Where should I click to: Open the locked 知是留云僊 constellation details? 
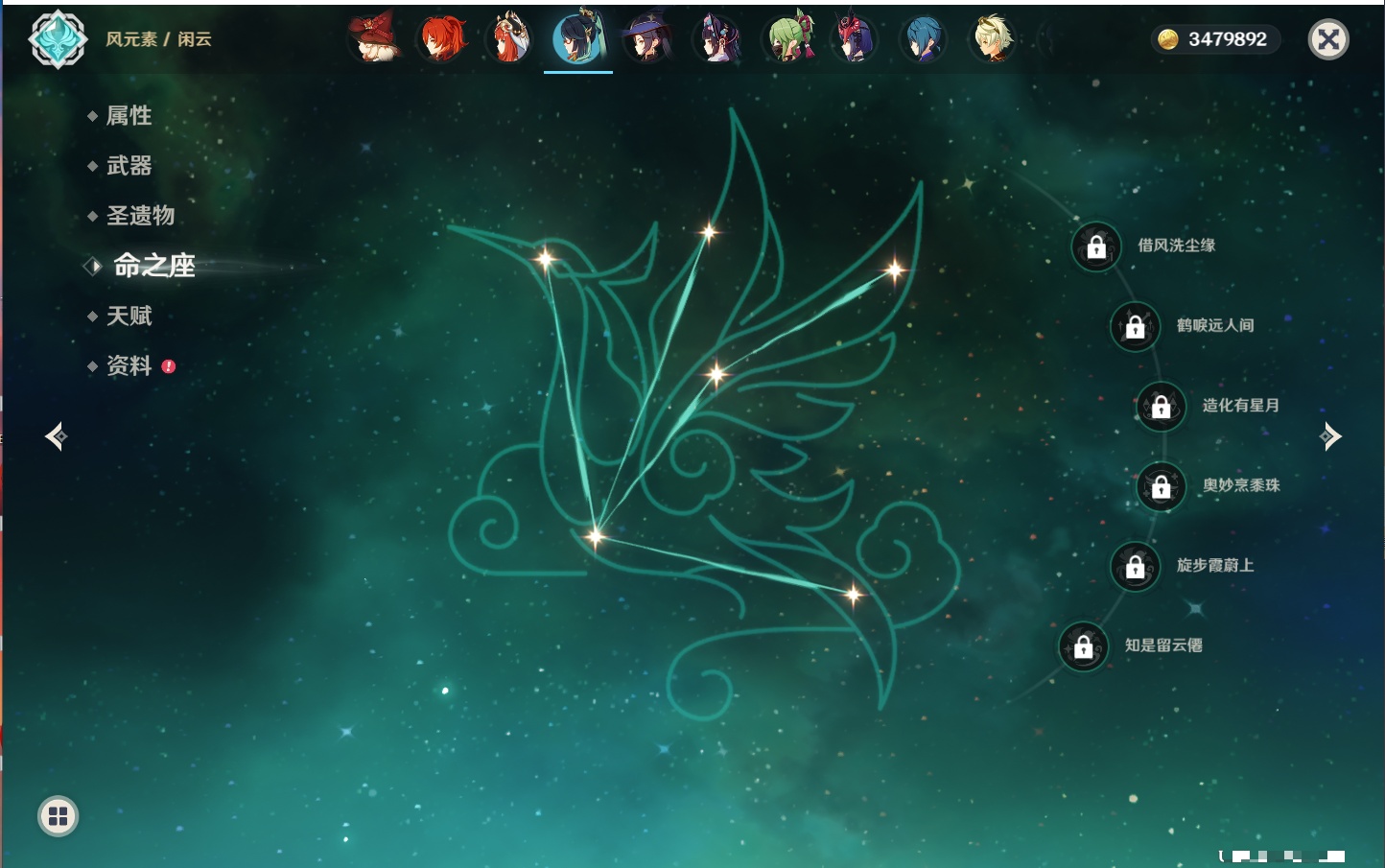point(1084,646)
